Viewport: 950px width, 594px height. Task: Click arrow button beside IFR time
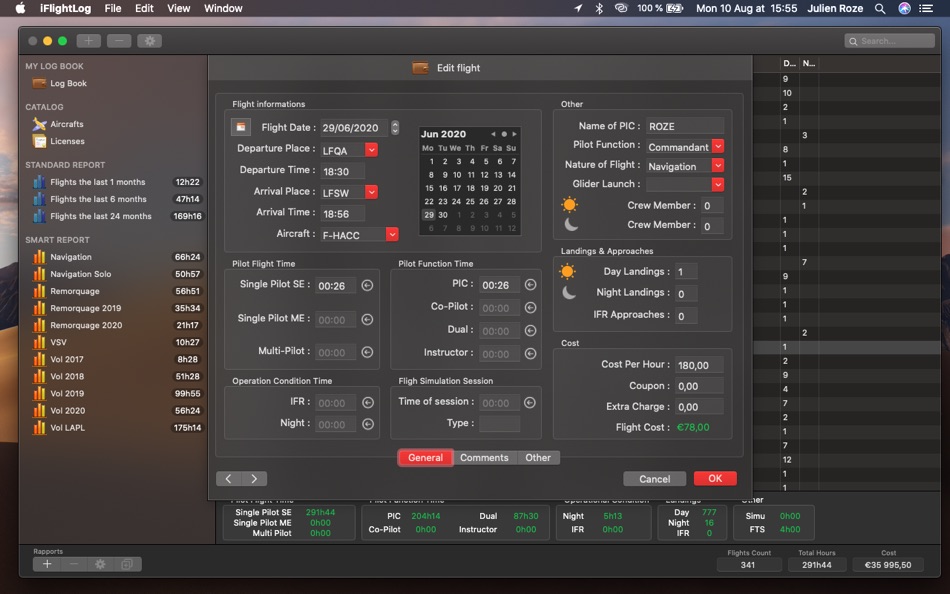click(x=367, y=402)
